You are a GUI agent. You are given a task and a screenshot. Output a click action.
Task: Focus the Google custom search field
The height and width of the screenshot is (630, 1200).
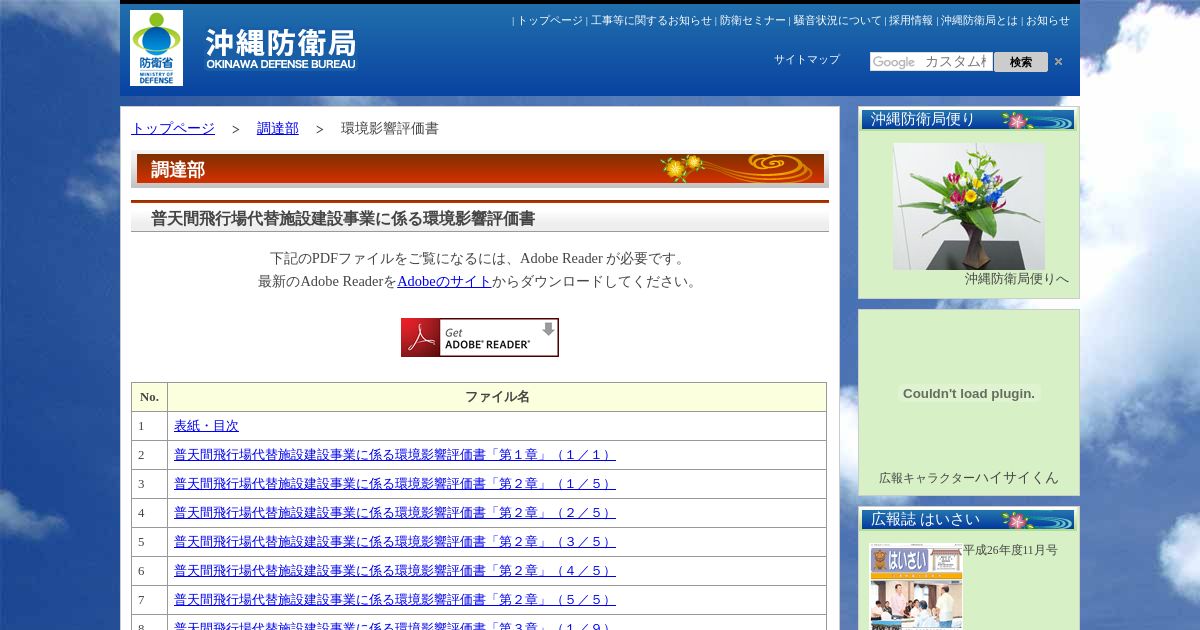[931, 62]
